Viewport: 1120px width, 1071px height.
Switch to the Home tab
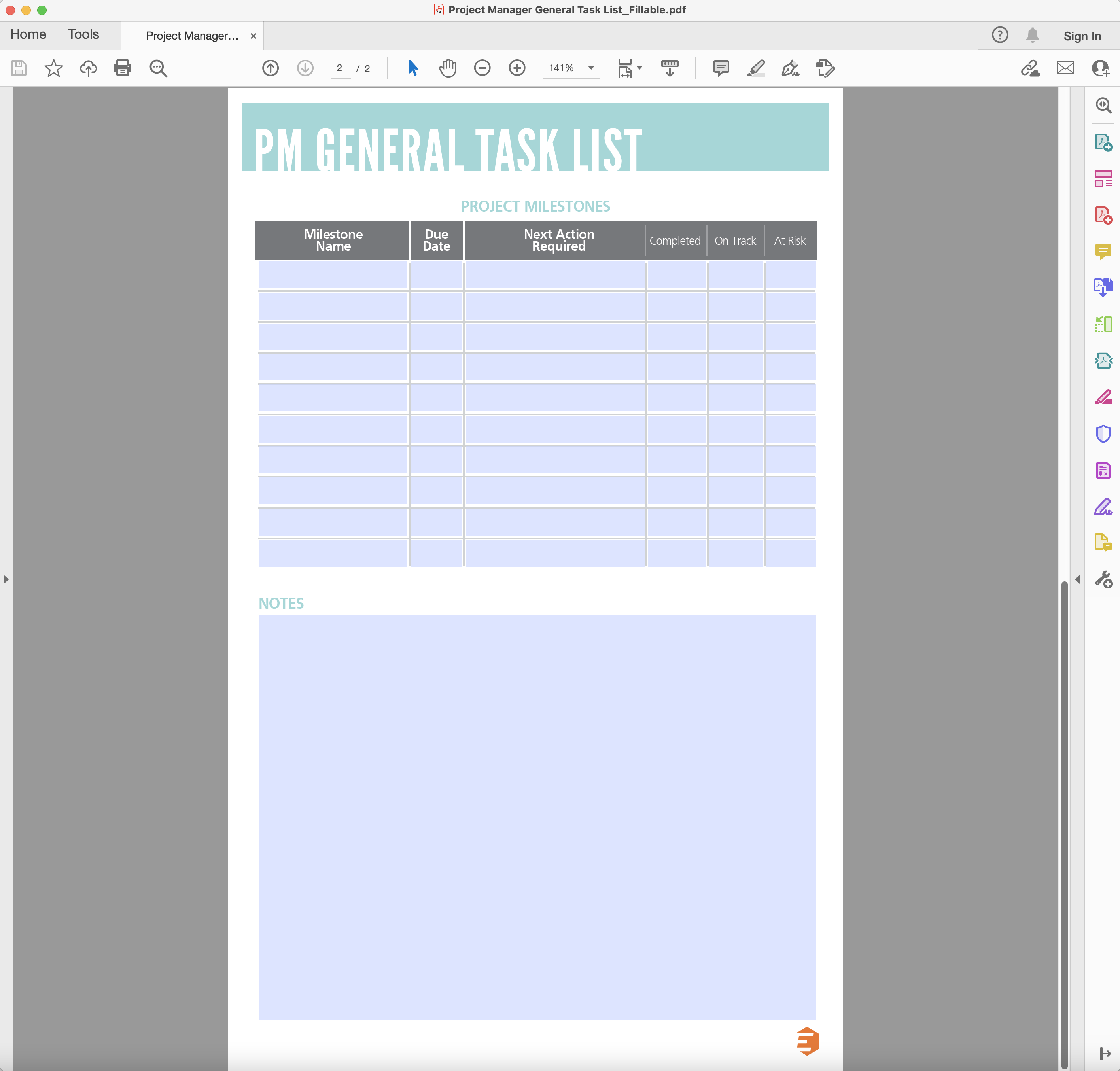[x=28, y=34]
